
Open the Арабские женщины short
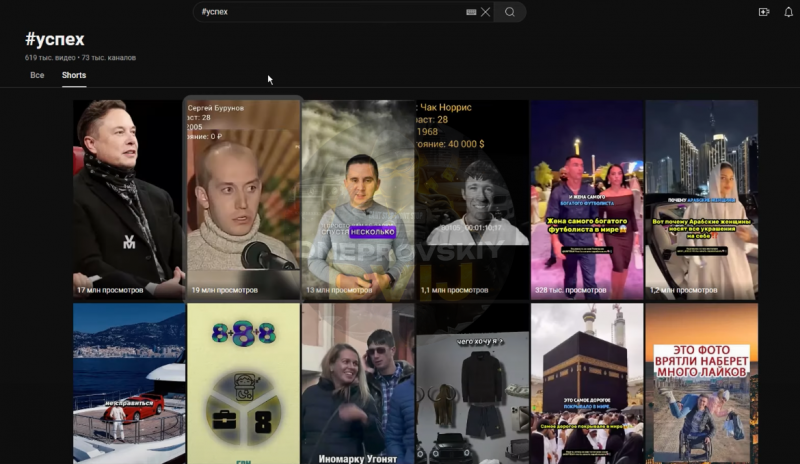[x=701, y=199]
